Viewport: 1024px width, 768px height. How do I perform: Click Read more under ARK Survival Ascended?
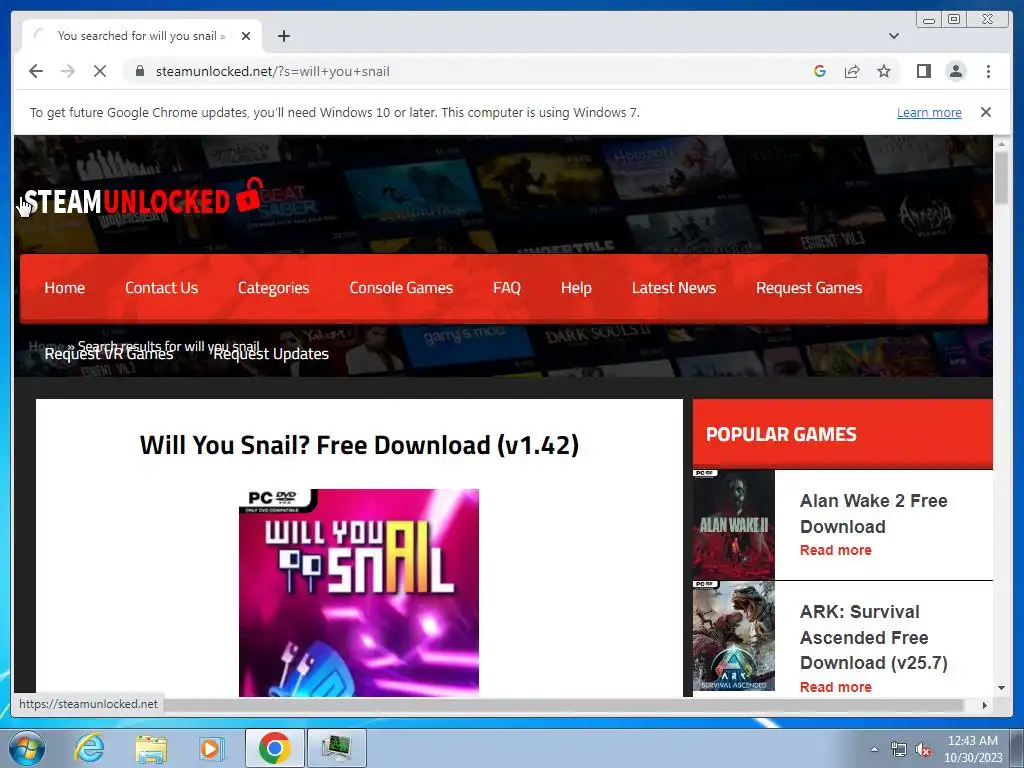[836, 687]
